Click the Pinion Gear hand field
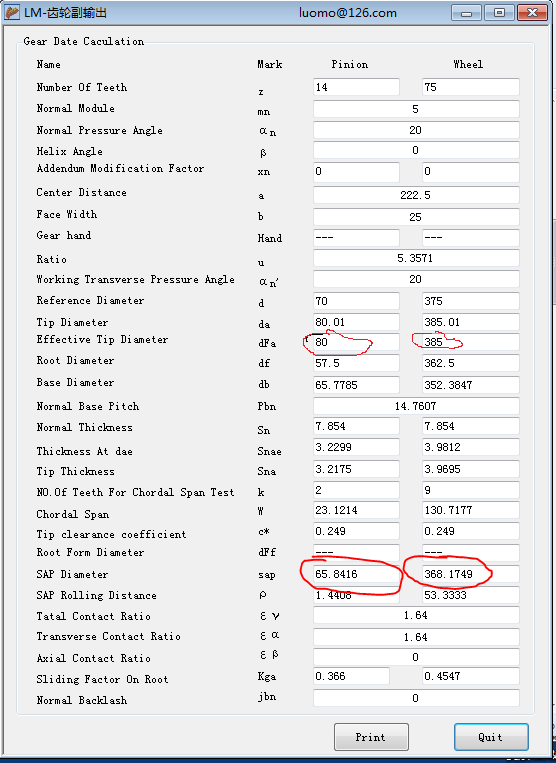Image resolution: width=556 pixels, height=763 pixels. click(356, 238)
